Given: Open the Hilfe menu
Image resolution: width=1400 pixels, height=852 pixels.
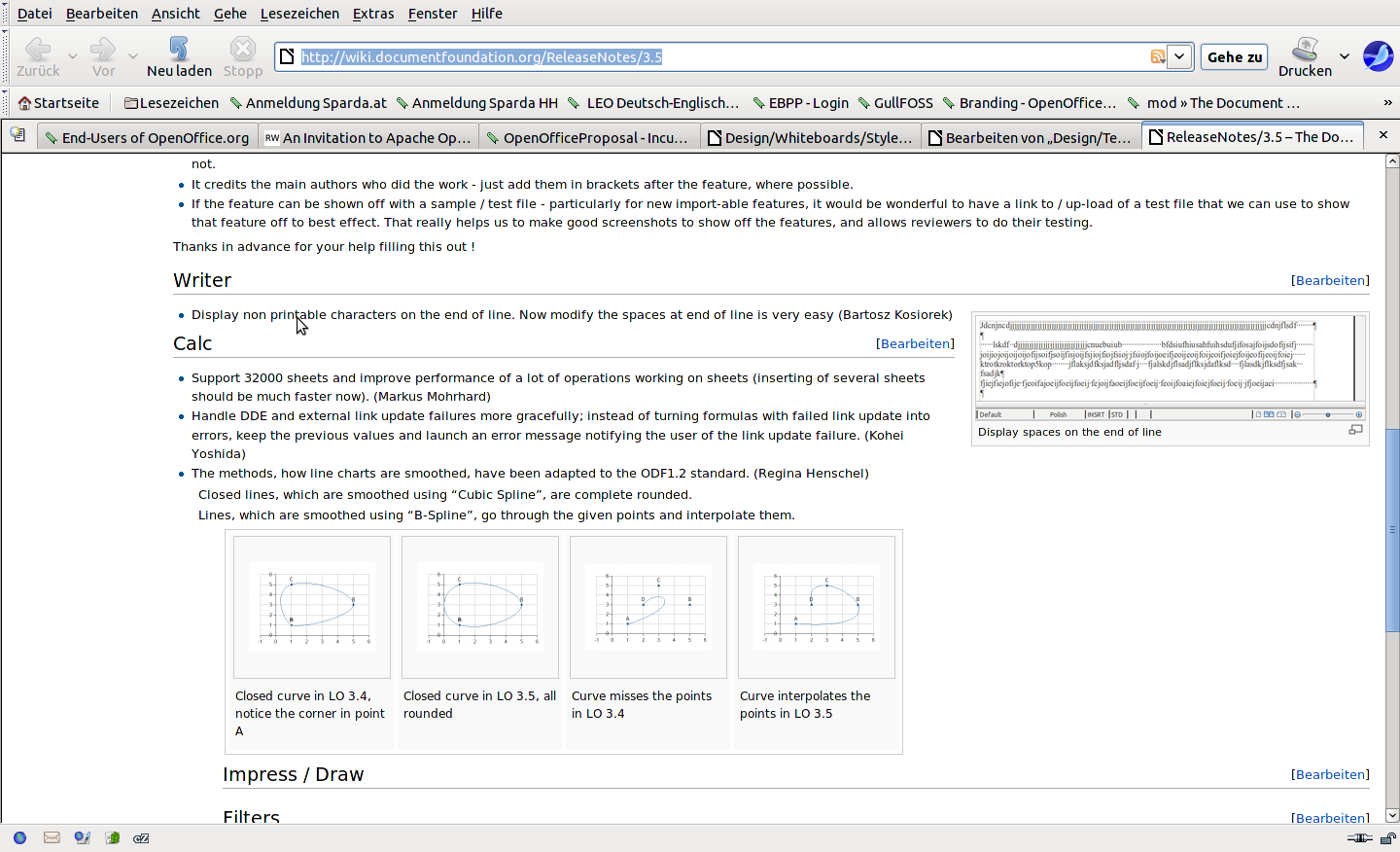Looking at the screenshot, I should pos(487,14).
